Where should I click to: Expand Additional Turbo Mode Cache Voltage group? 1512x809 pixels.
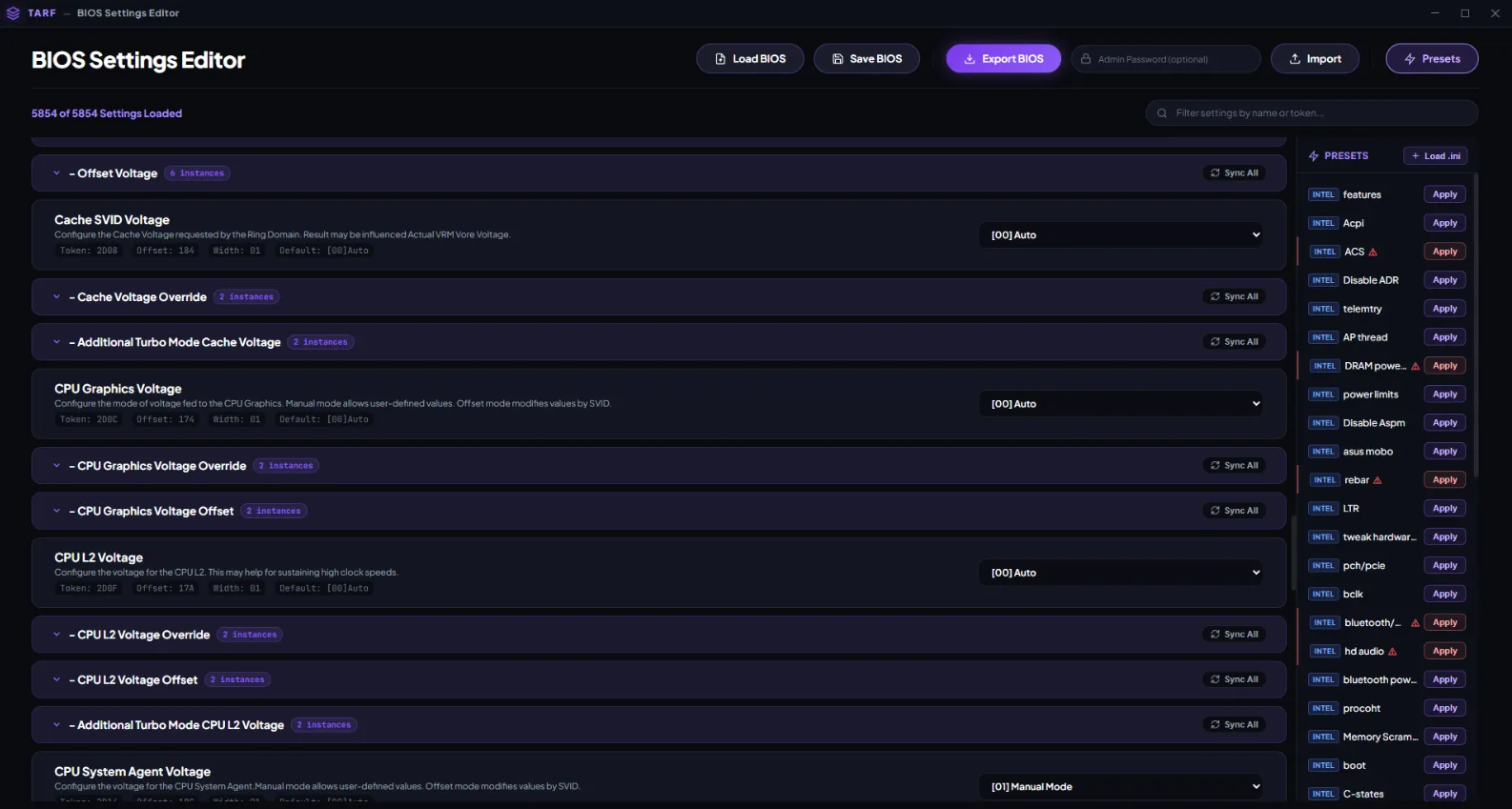click(57, 342)
